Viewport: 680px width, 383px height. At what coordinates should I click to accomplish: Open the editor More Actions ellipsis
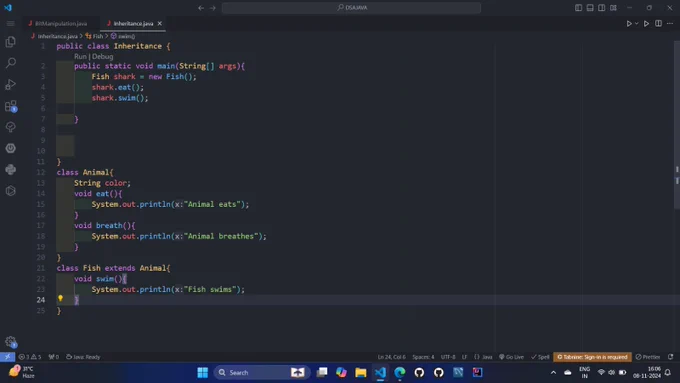[670, 23]
